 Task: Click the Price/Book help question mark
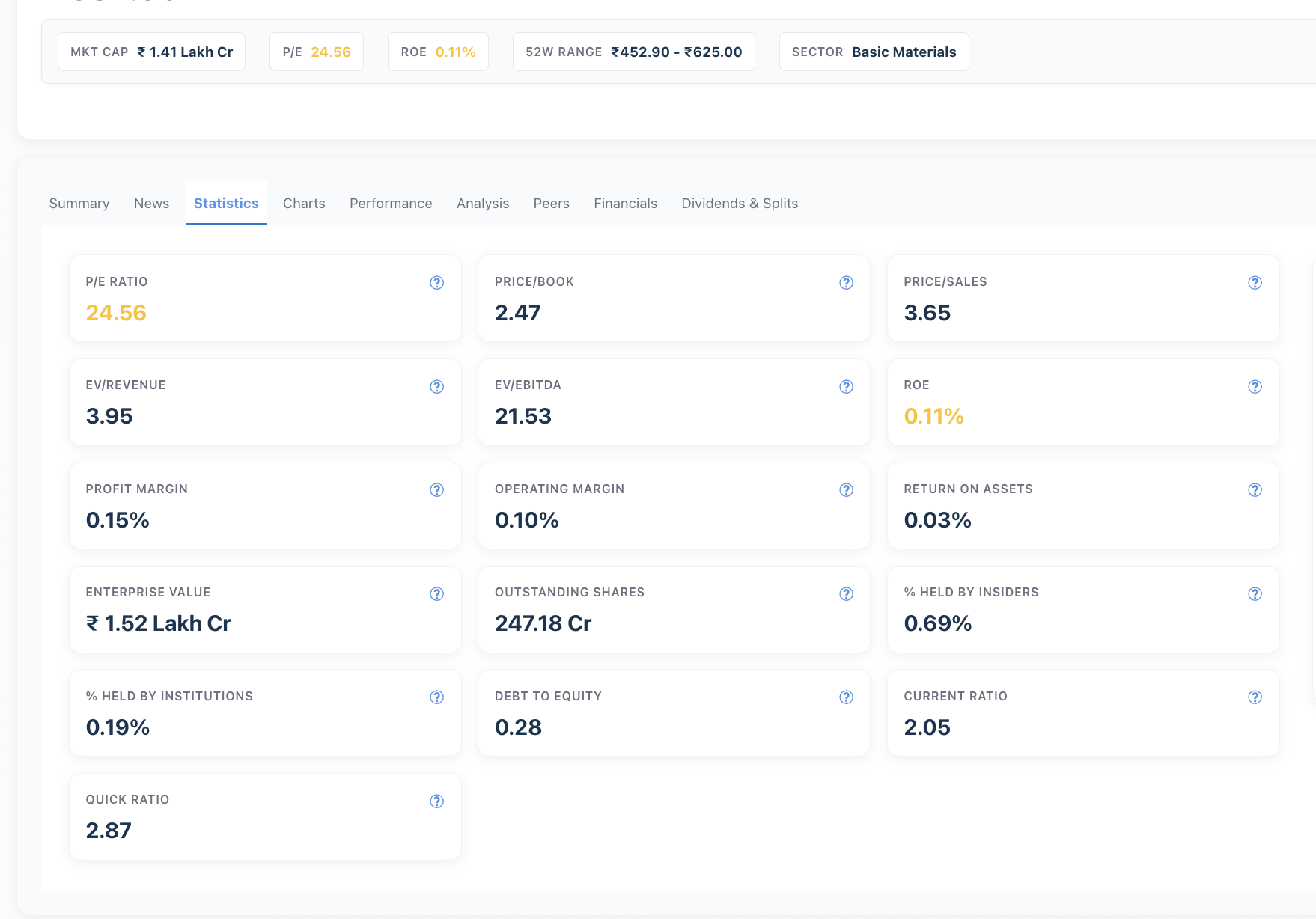point(846,283)
